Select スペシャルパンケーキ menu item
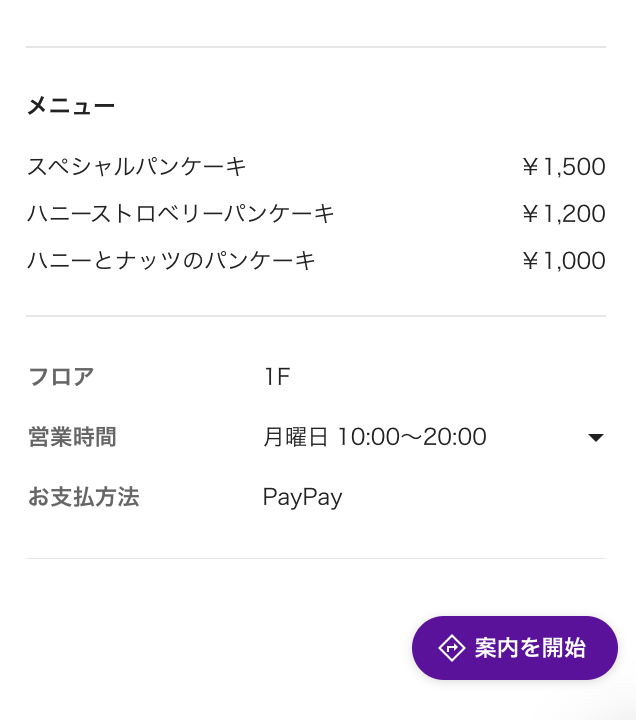This screenshot has height=720, width=636. (137, 166)
